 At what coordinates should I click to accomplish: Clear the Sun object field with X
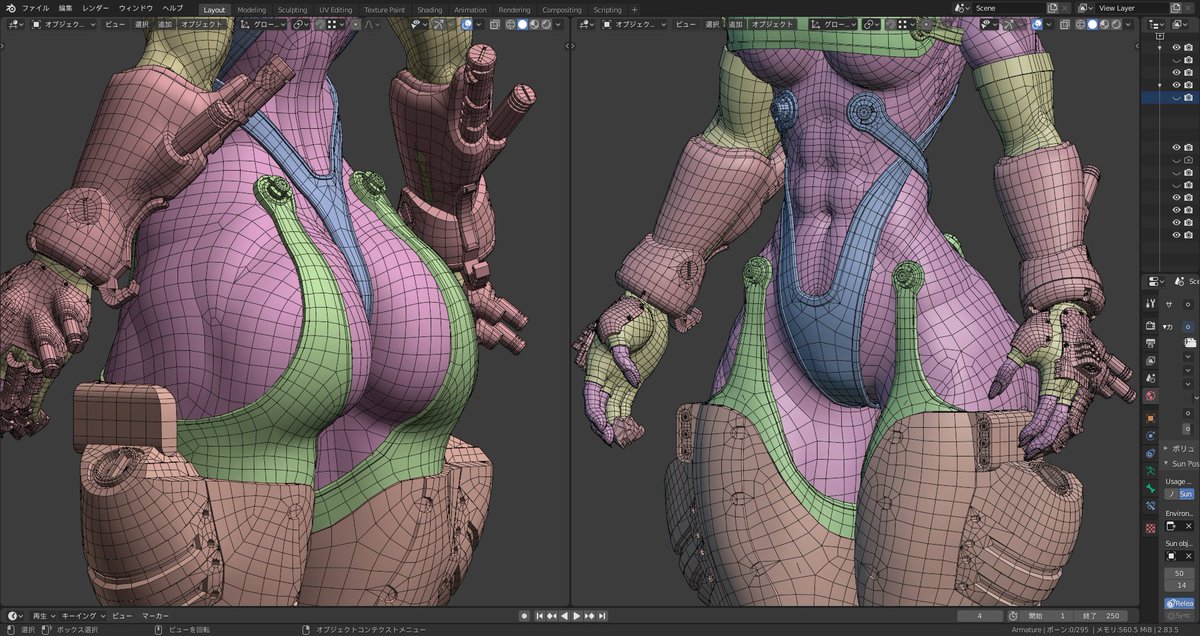(1188, 556)
